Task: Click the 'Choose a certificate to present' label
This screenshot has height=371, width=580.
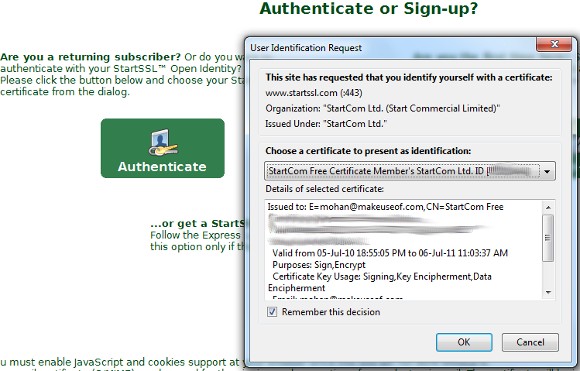Action: [368, 151]
